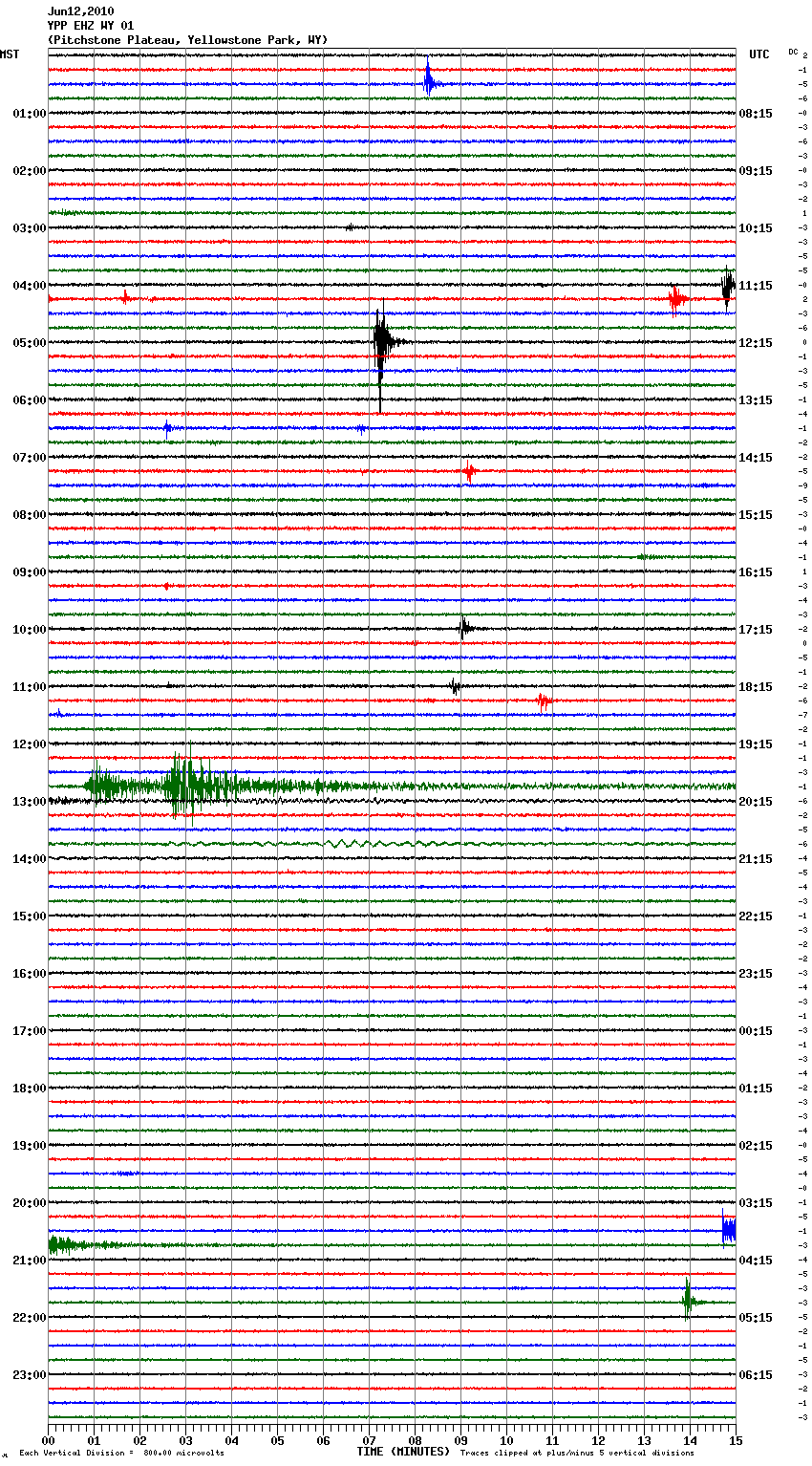Viewport: 812px width, 1466px height.
Task: Select the 23:00 MST time label
Action: point(29,1375)
